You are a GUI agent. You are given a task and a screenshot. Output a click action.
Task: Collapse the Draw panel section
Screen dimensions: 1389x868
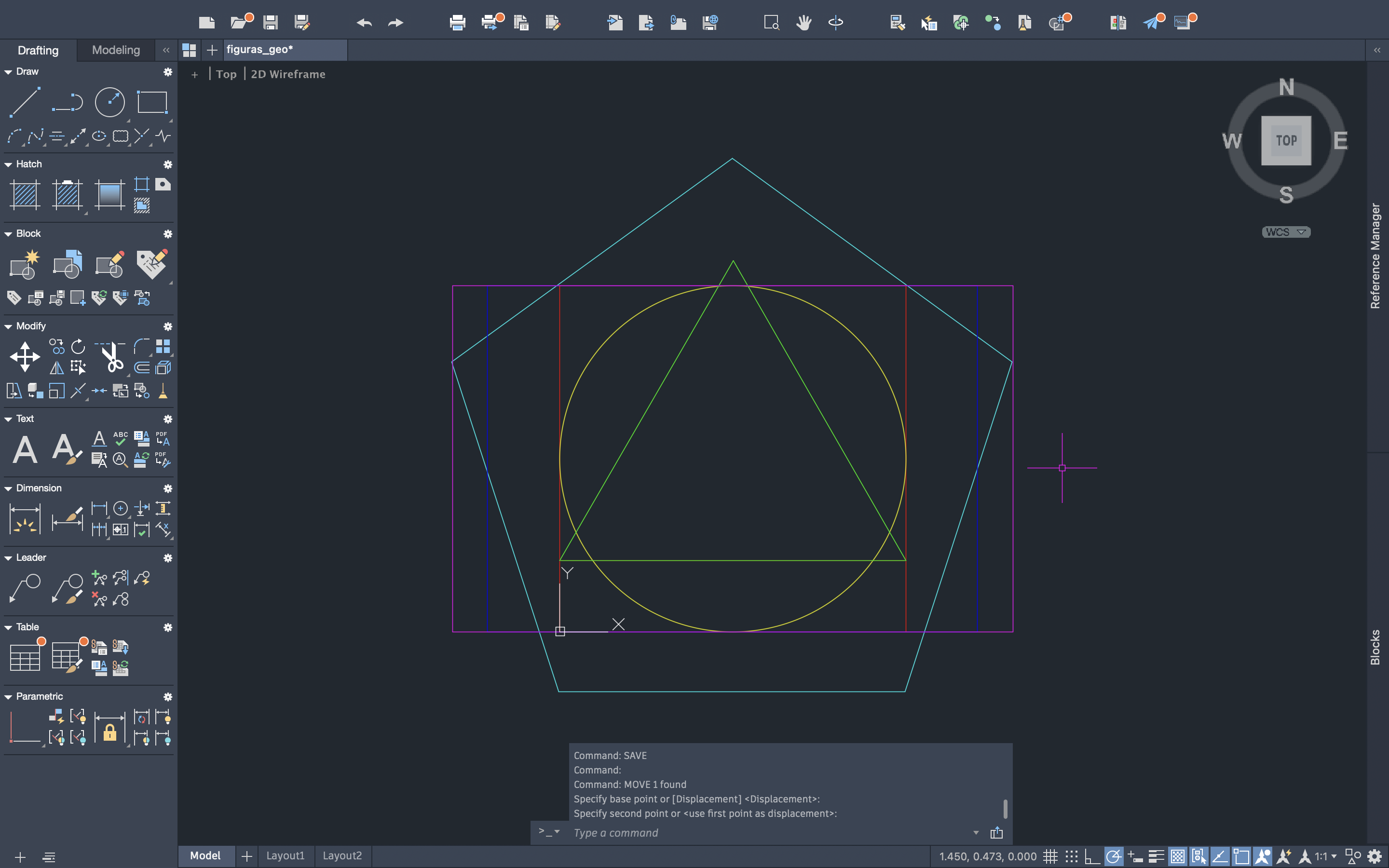click(8, 72)
